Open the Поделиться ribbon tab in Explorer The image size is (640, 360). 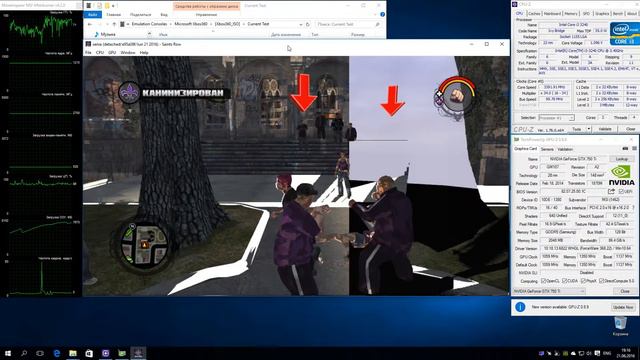pyautogui.click(x=140, y=15)
